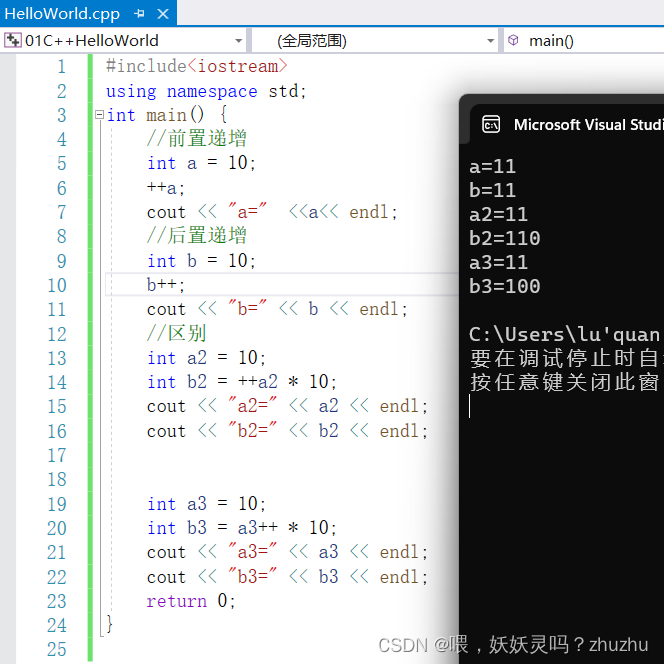Viewport: 664px width, 664px height.
Task: Click console output line "b3=100"
Action: 504,286
